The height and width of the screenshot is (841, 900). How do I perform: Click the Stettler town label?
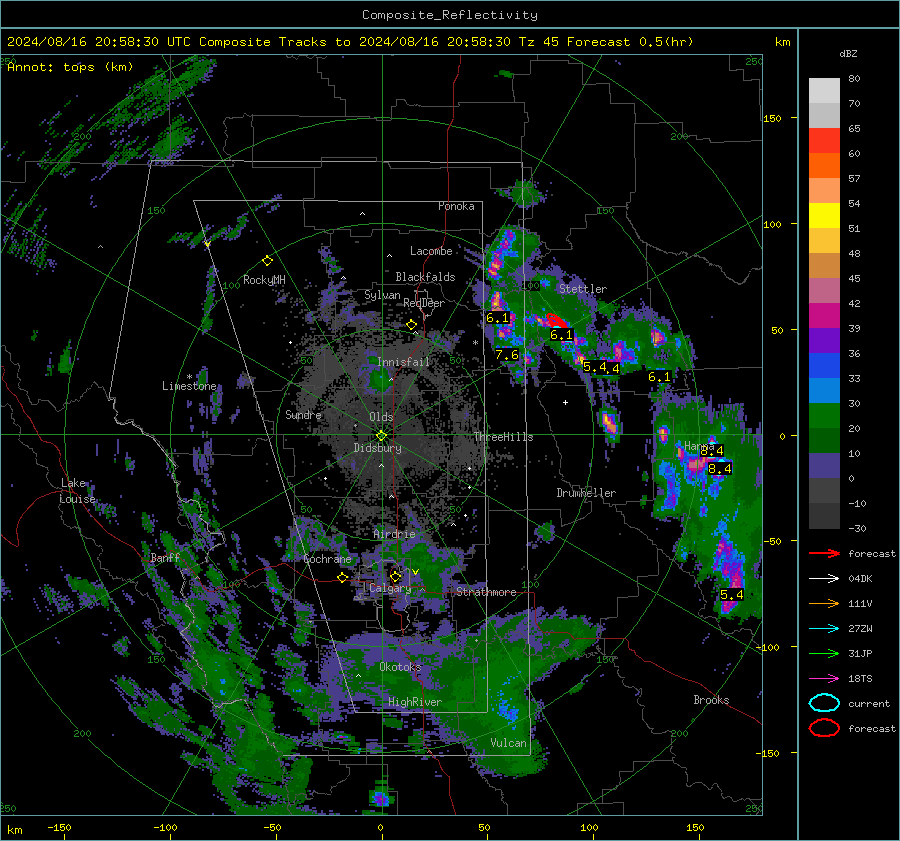point(583,289)
